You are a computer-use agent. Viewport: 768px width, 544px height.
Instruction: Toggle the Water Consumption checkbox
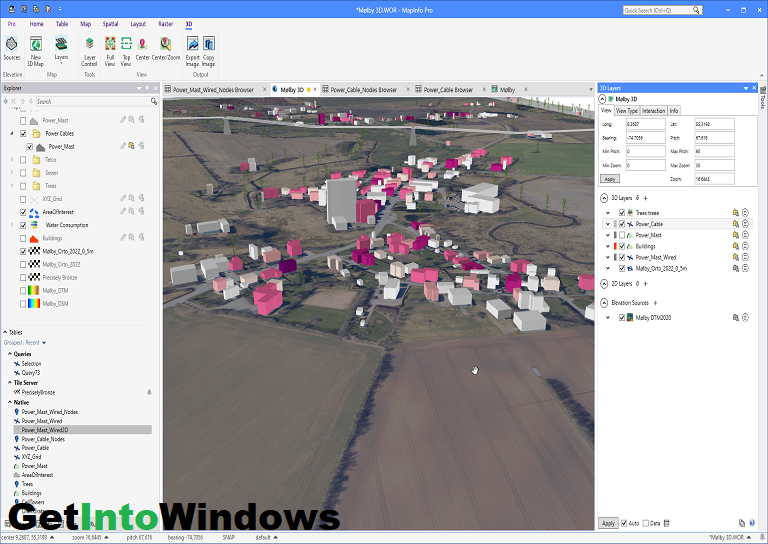click(x=23, y=225)
